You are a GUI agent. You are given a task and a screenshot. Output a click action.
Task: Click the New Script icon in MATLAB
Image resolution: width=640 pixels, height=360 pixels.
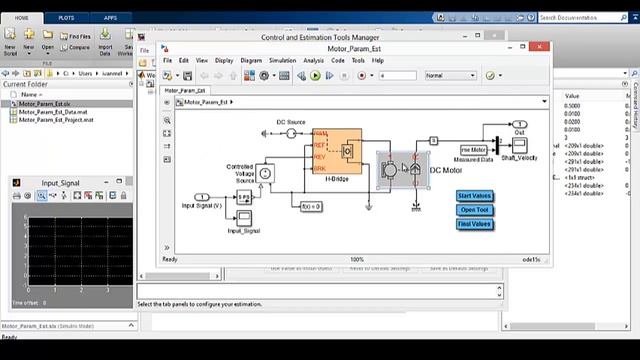10,42
